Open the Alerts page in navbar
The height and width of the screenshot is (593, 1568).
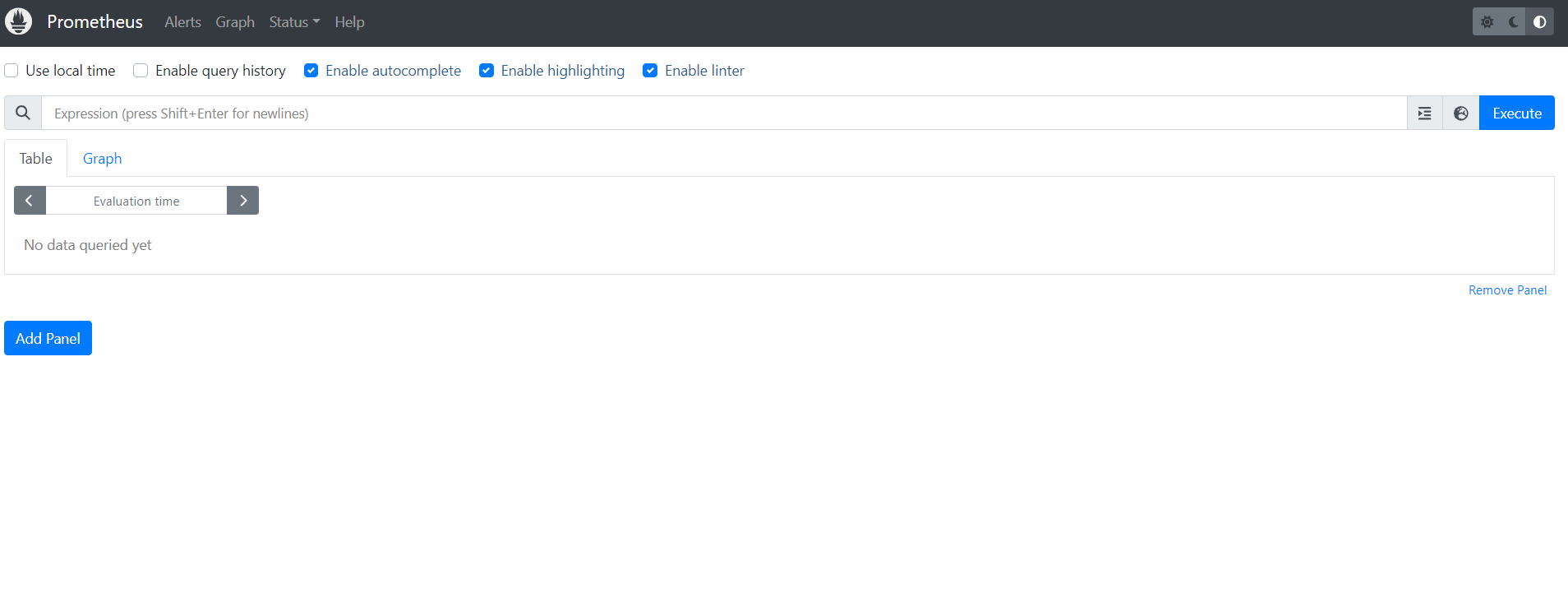(x=182, y=22)
